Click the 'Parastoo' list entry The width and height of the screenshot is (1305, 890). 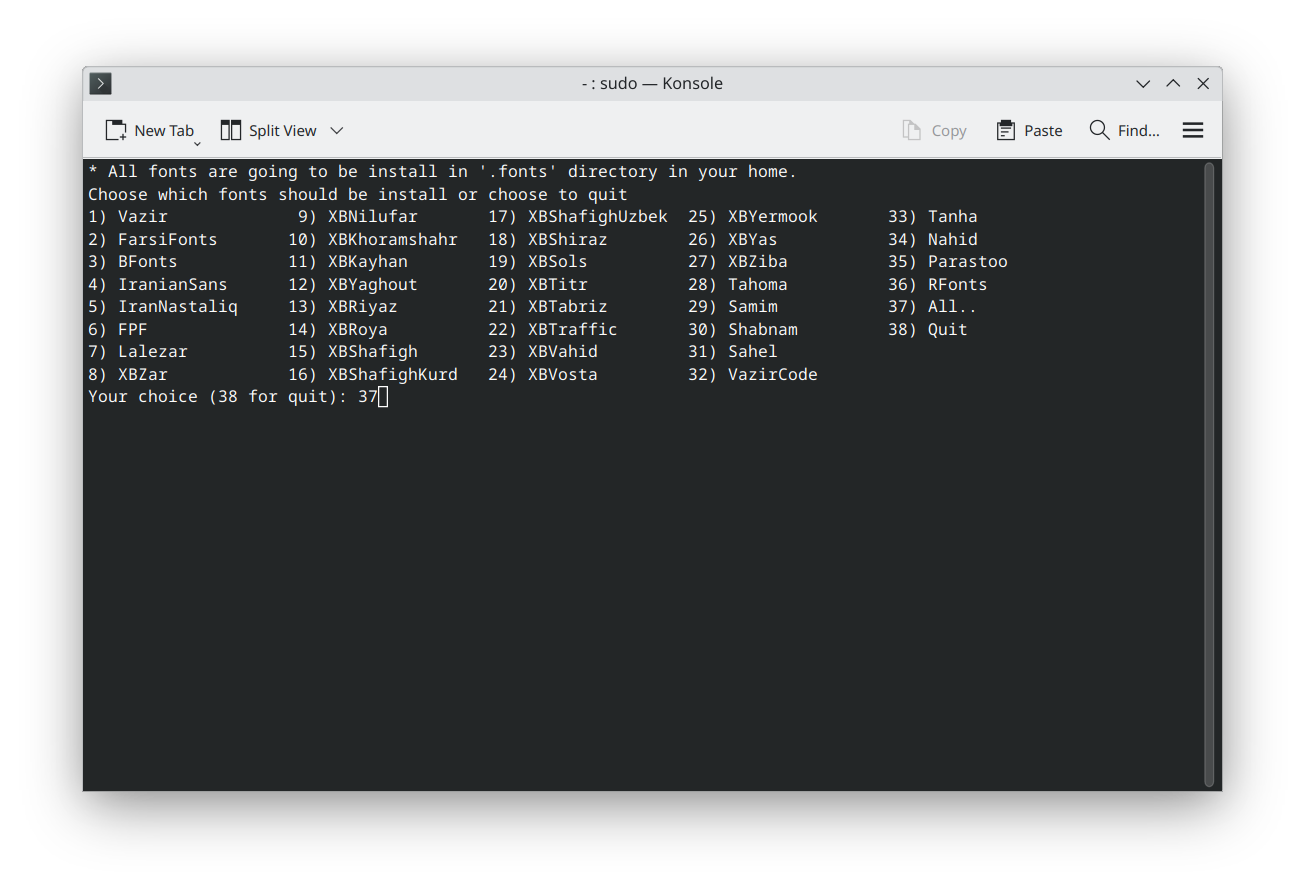(968, 262)
